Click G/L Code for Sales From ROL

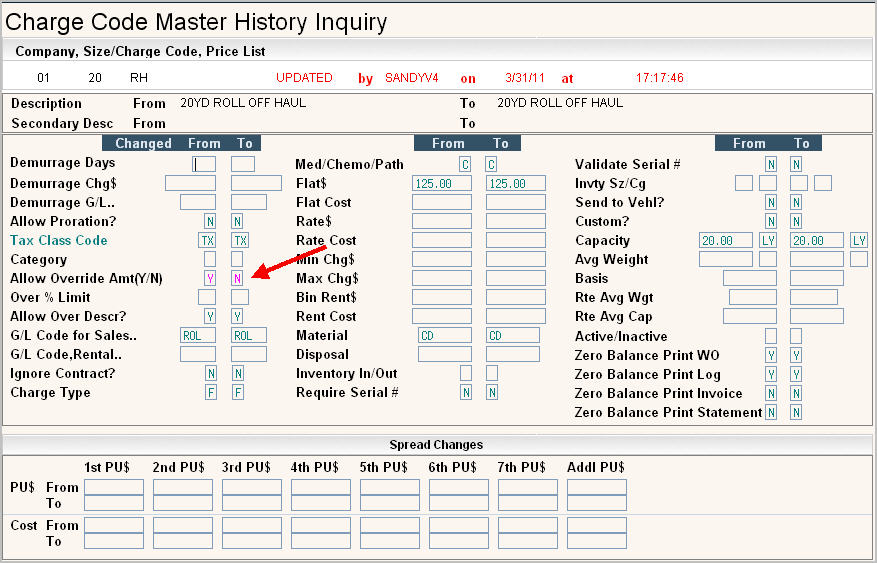click(x=198, y=335)
